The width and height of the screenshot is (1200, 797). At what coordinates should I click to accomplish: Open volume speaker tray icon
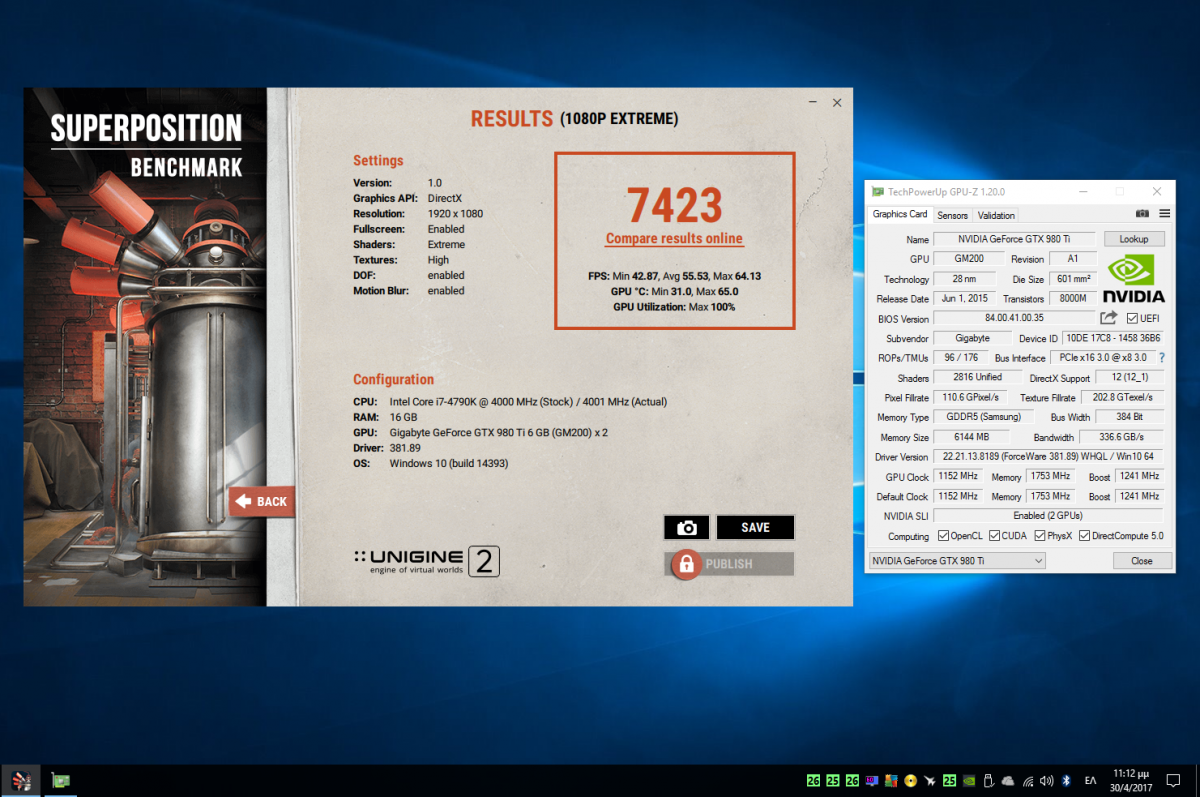[1047, 780]
